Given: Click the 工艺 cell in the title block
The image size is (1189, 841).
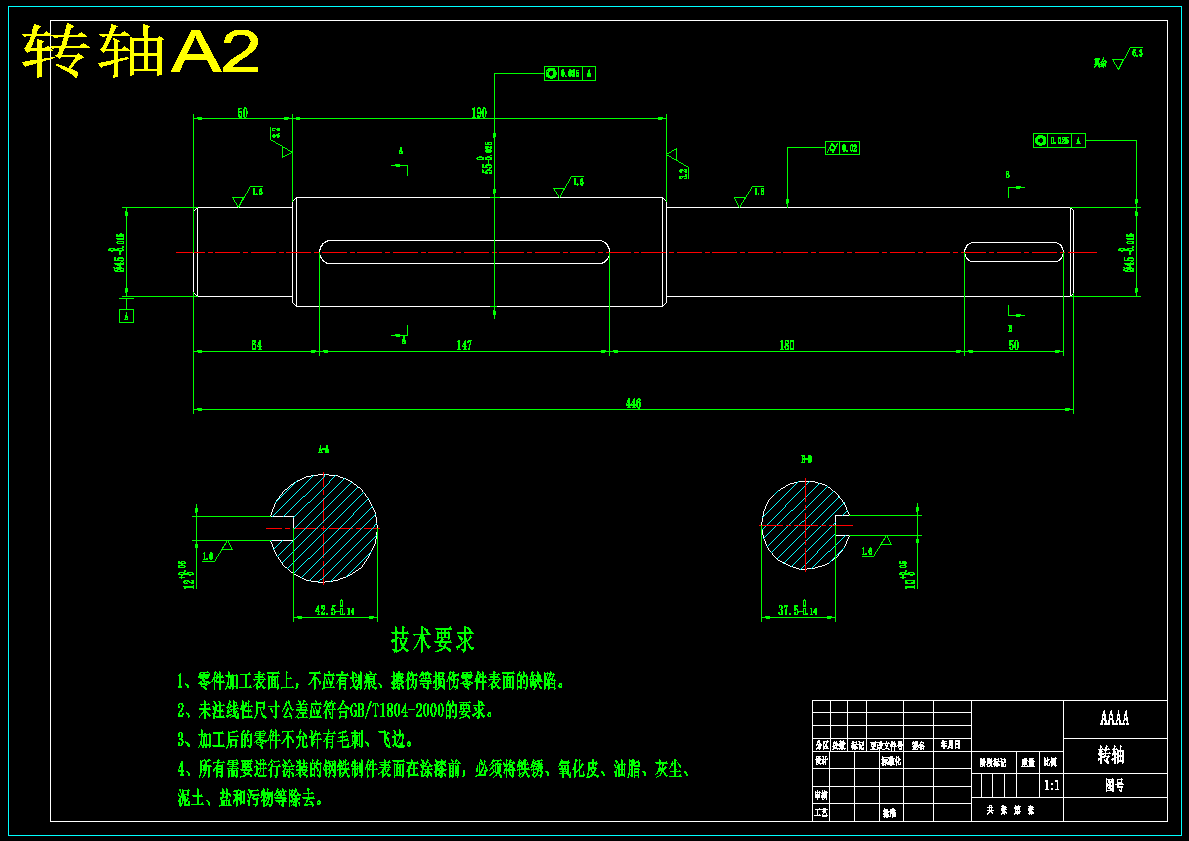Looking at the screenshot, I should click(820, 813).
